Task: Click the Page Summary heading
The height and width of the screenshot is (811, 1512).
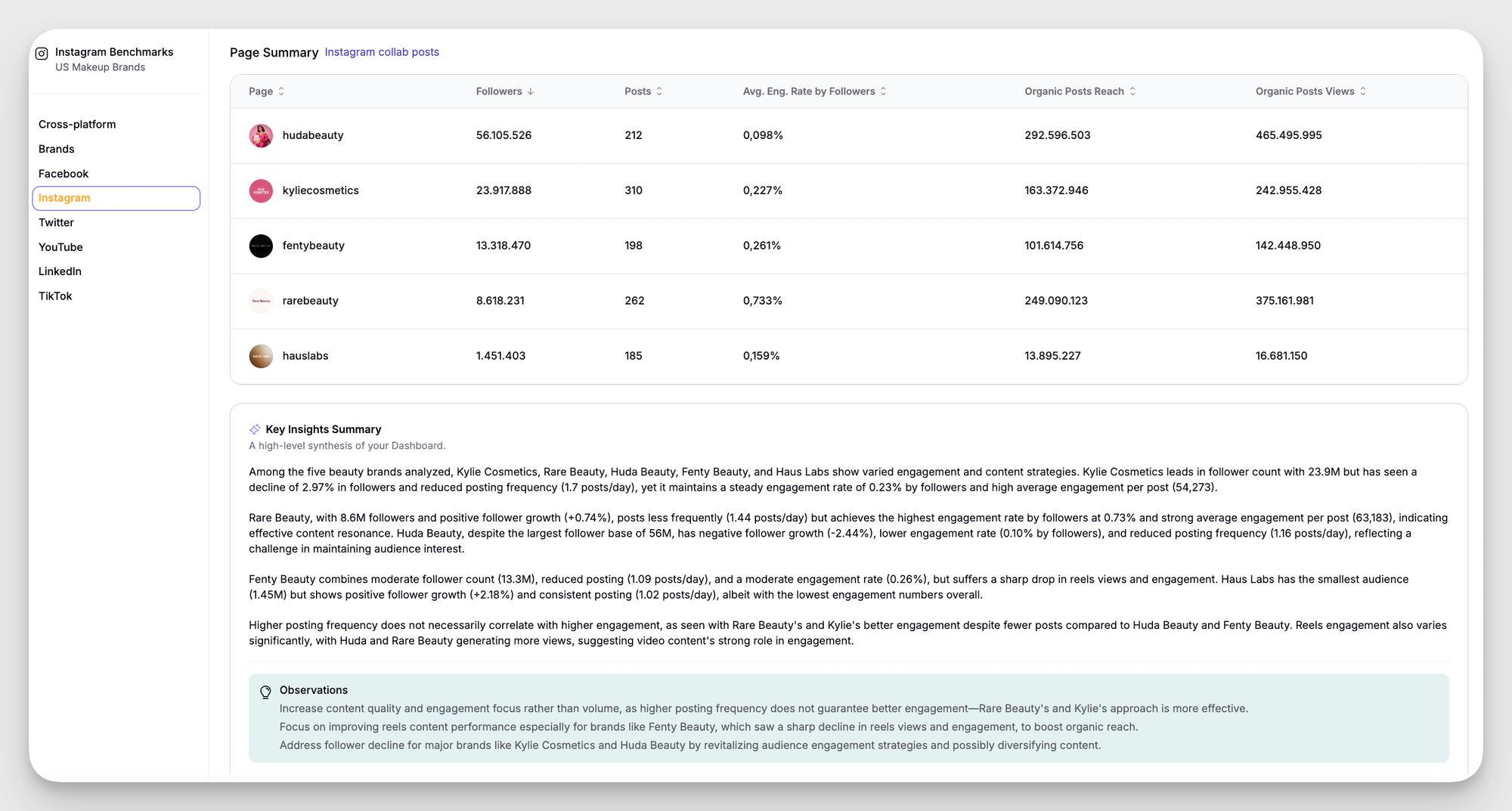Action: coord(274,53)
